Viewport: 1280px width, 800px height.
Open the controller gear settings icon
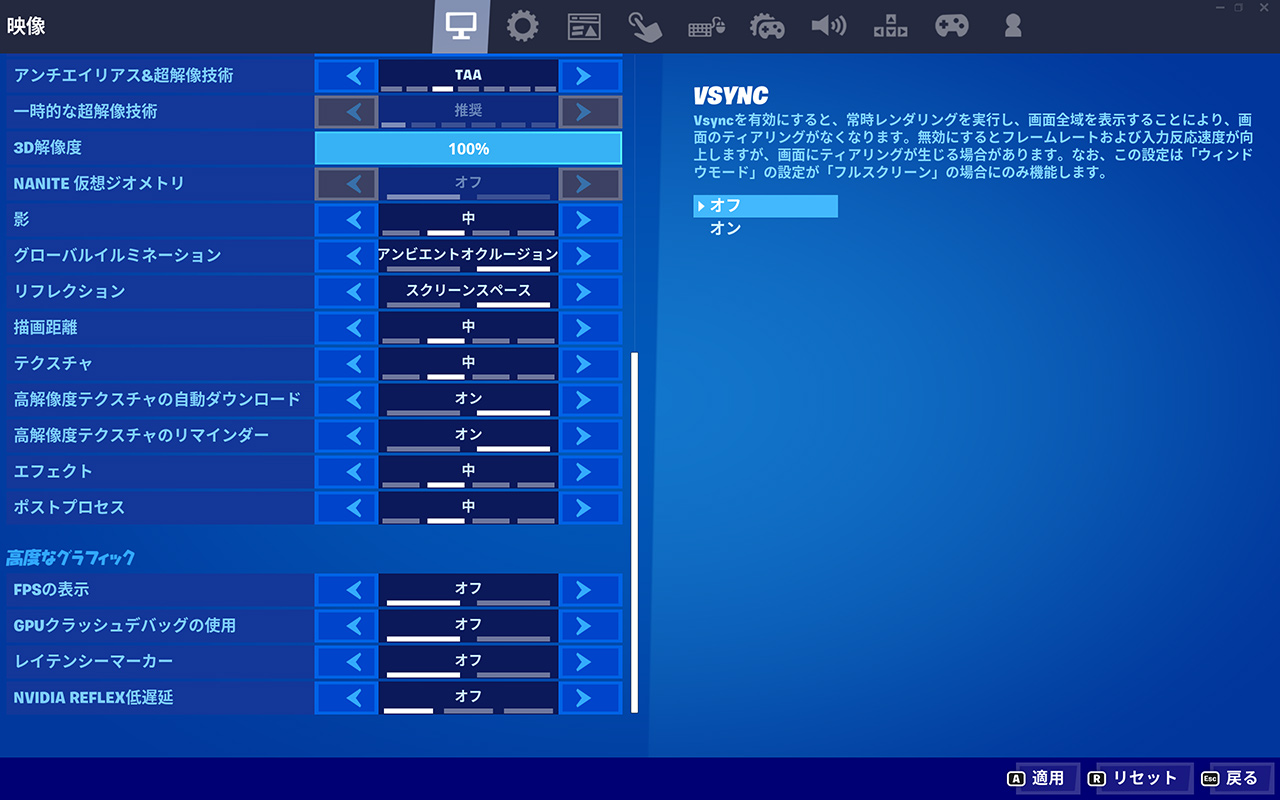[767, 26]
